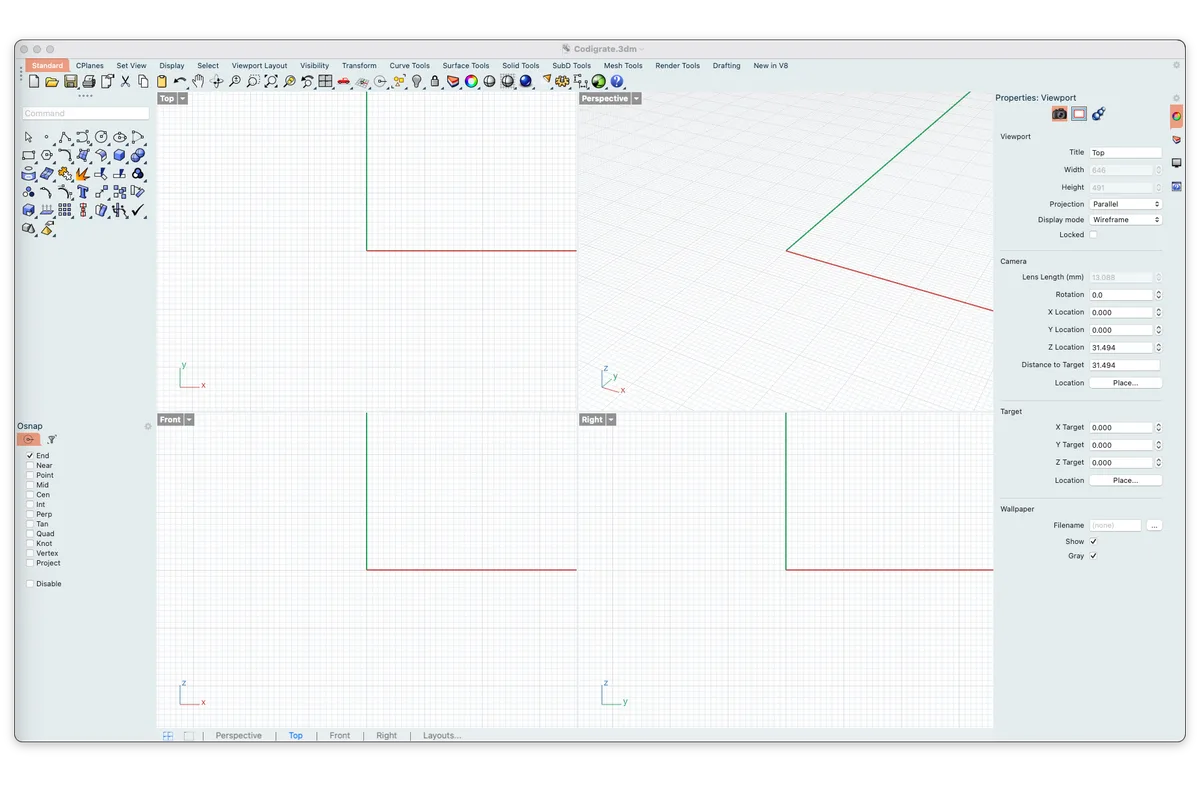Open the Projection dropdown
This screenshot has height=787, width=1200.
coord(1126,204)
